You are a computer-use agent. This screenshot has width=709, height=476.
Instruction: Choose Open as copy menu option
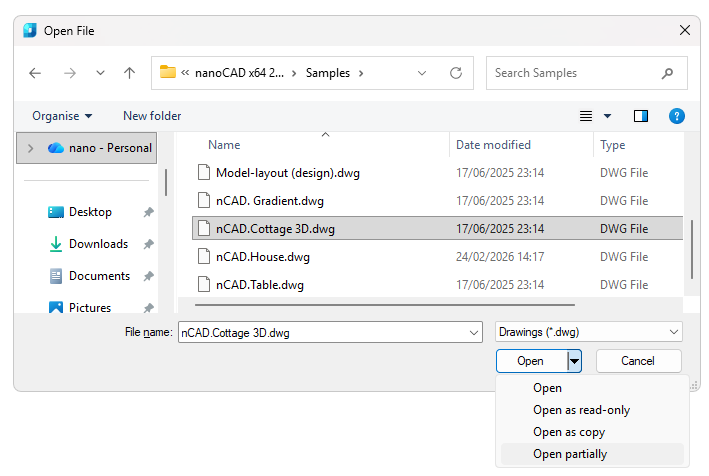point(569,432)
